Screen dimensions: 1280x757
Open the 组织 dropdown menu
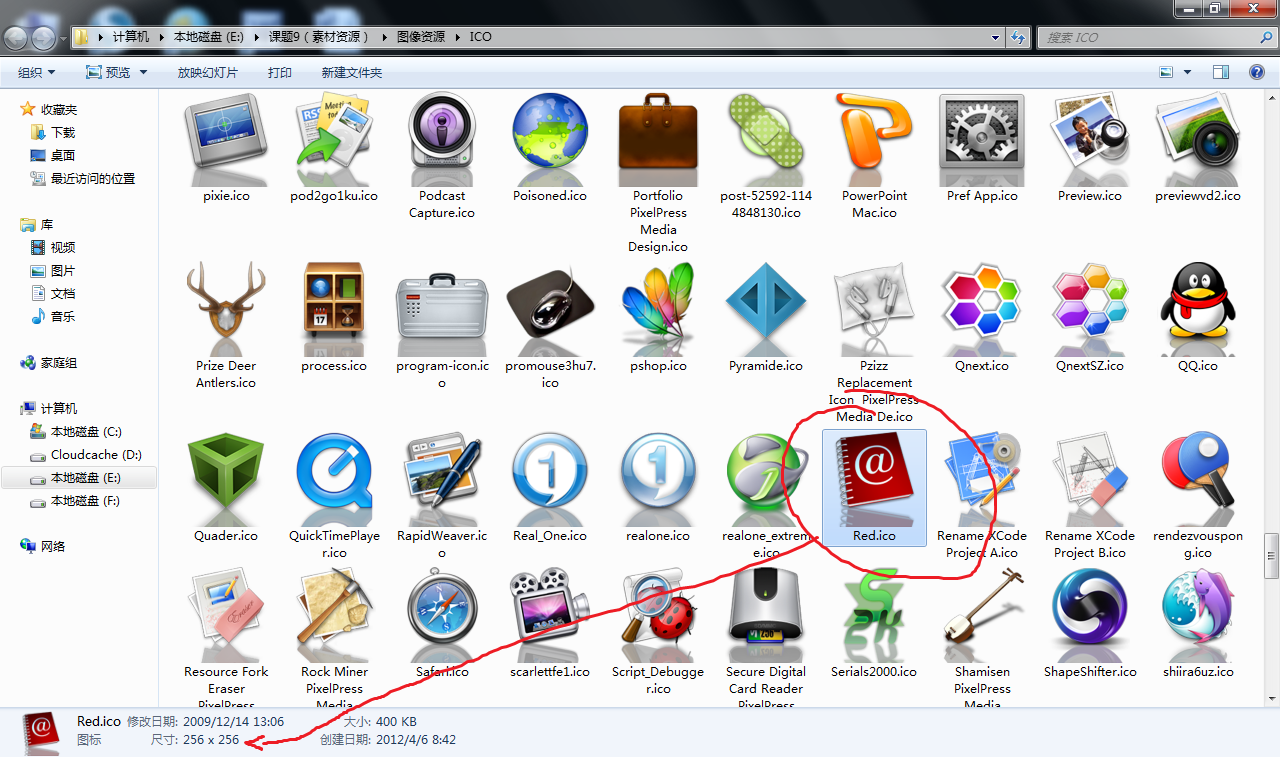point(36,73)
